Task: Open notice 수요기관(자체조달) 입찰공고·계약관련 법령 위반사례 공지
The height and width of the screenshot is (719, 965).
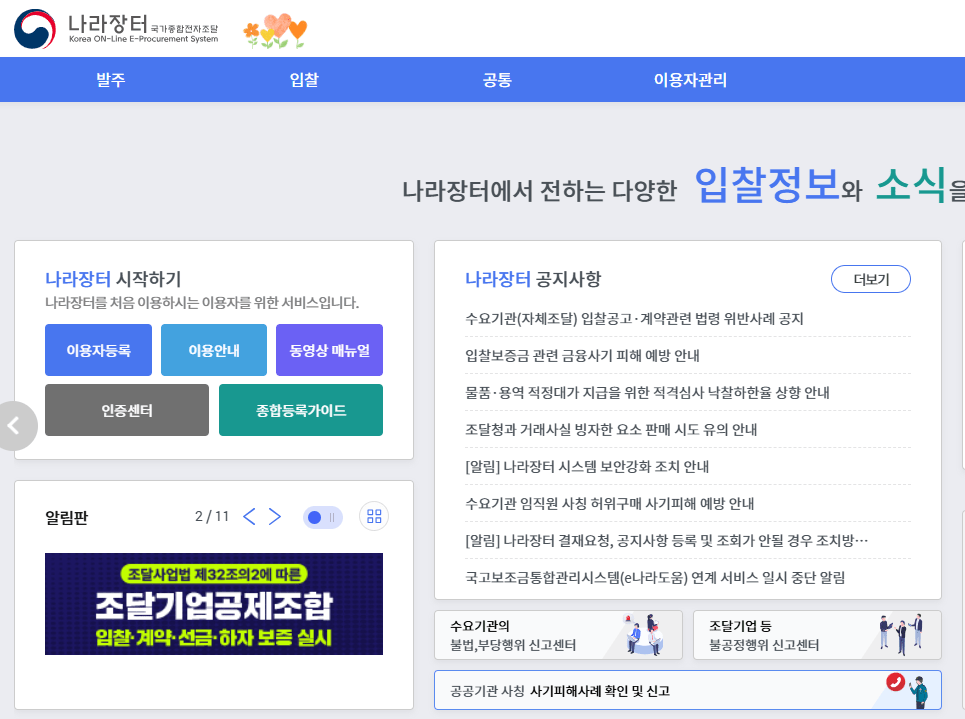Action: point(635,319)
